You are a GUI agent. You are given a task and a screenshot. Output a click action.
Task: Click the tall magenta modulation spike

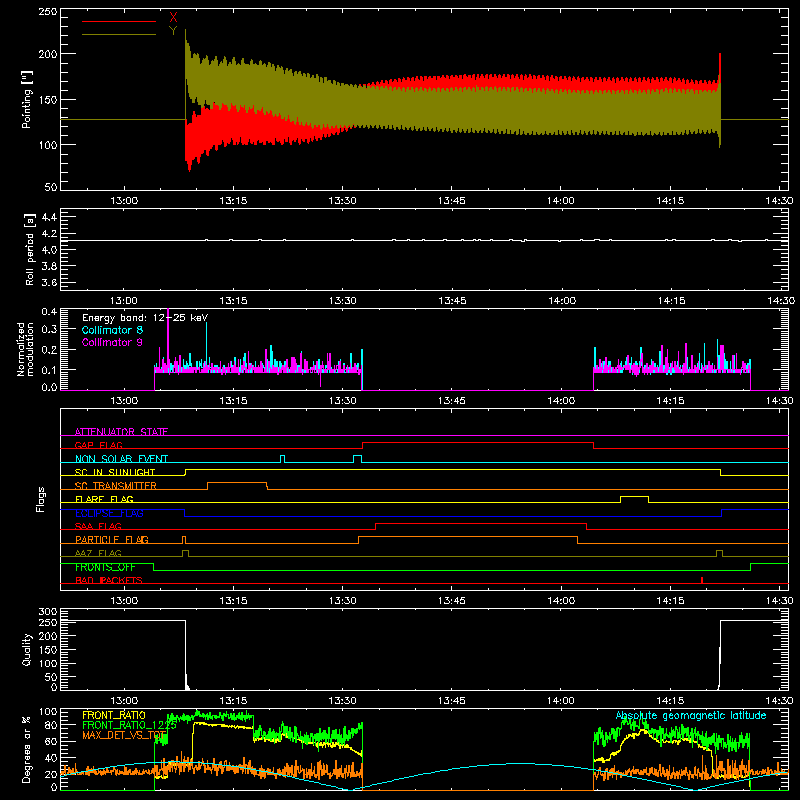(168, 339)
